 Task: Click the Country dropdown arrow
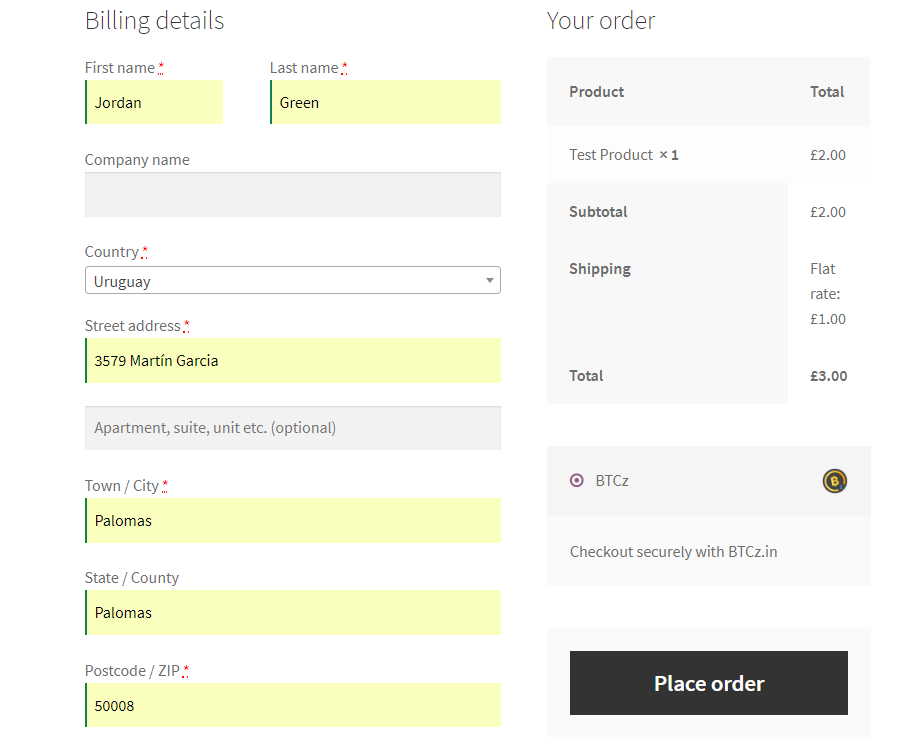point(490,280)
